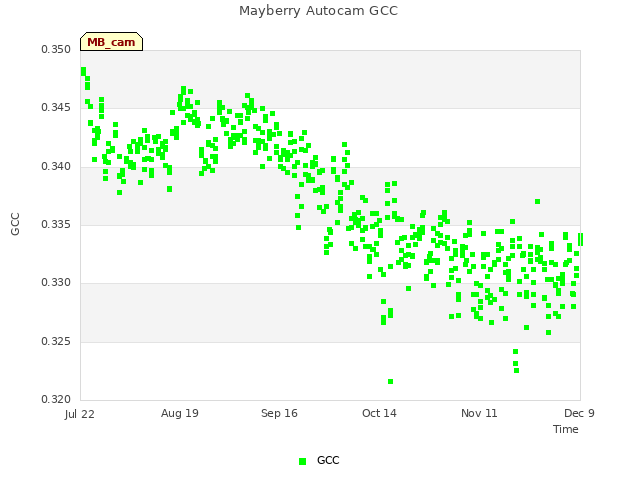The height and width of the screenshot is (480, 640).
Task: Click the 0.345 y-axis label
Action: pyautogui.click(x=56, y=108)
